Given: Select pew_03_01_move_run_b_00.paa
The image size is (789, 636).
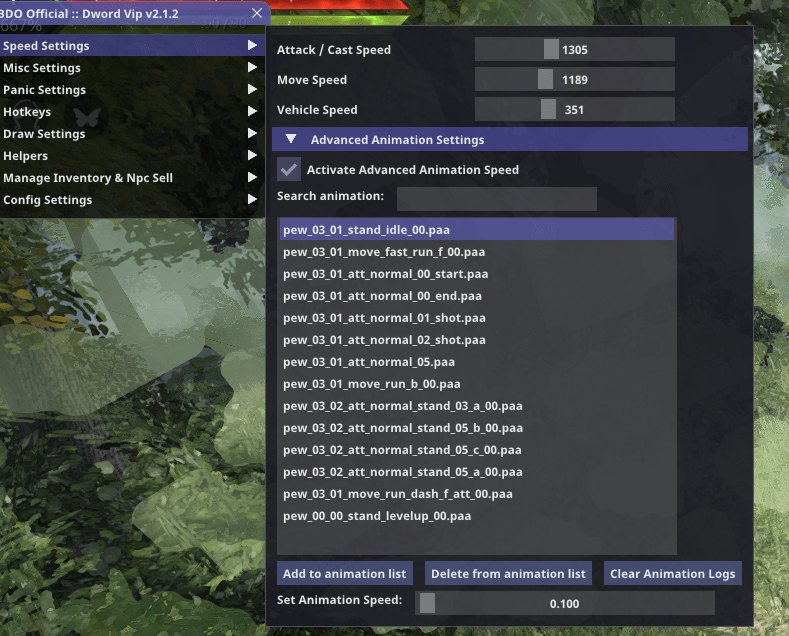Looking at the screenshot, I should click(x=477, y=384).
